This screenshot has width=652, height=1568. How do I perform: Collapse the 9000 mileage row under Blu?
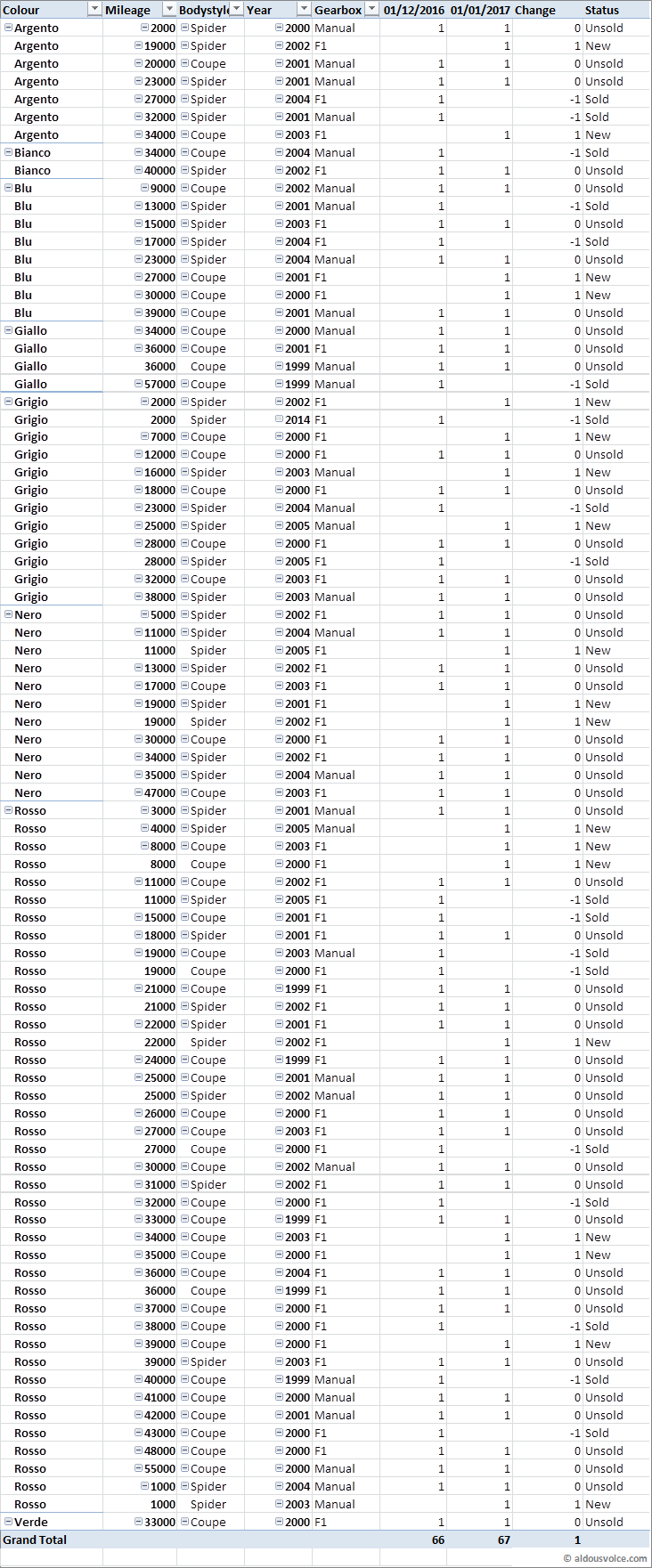pos(144,188)
